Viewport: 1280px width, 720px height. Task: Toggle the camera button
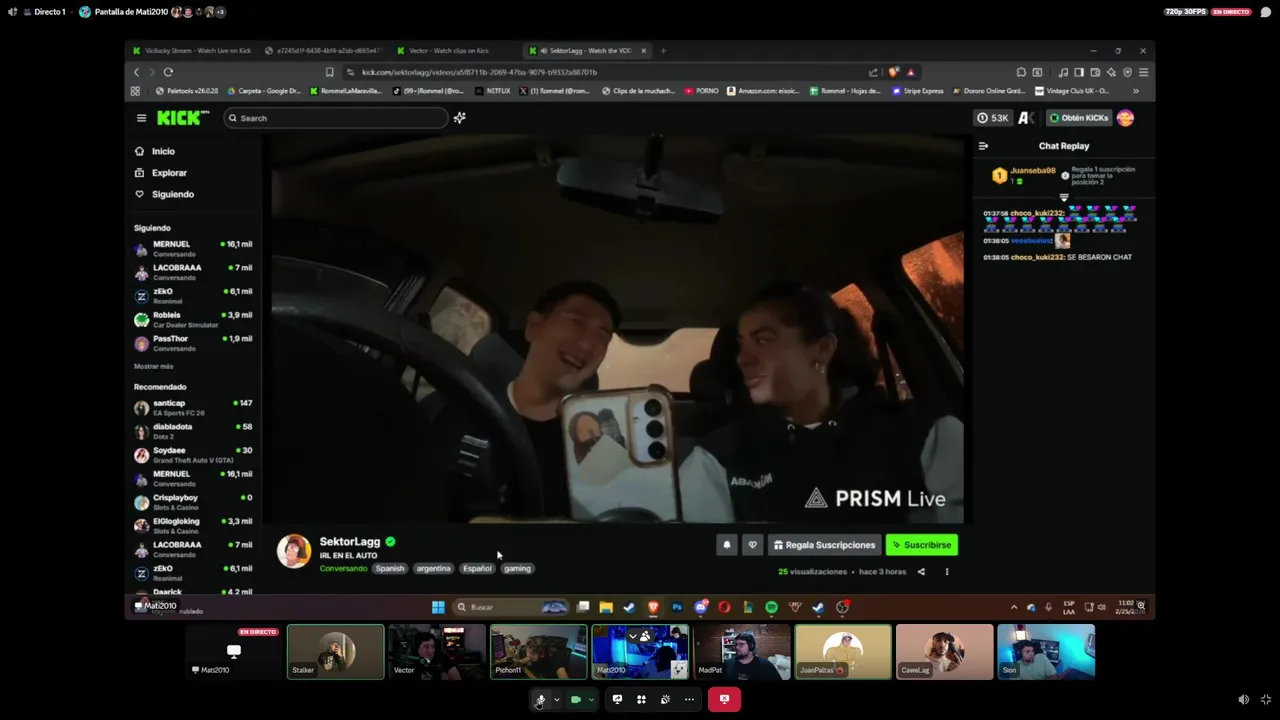tap(576, 700)
